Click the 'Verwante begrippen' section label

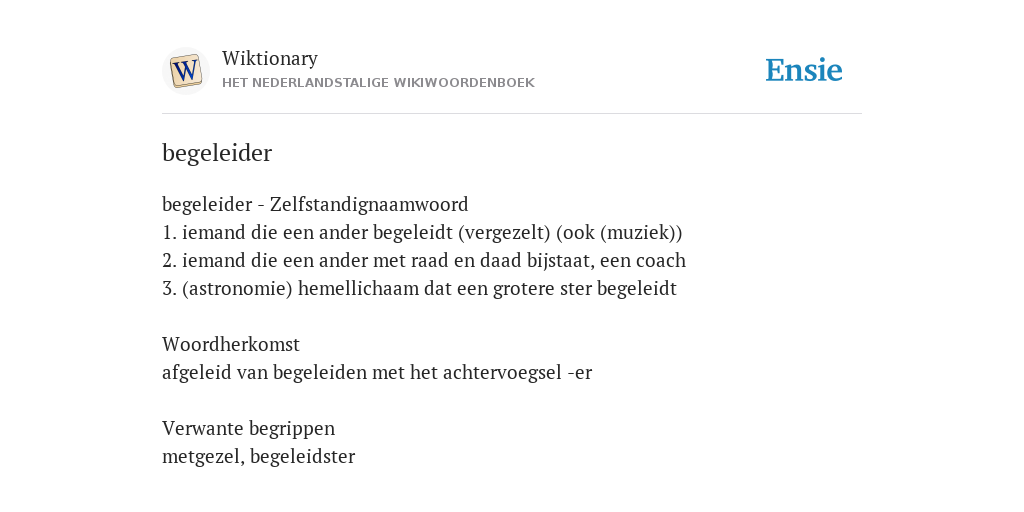(248, 428)
